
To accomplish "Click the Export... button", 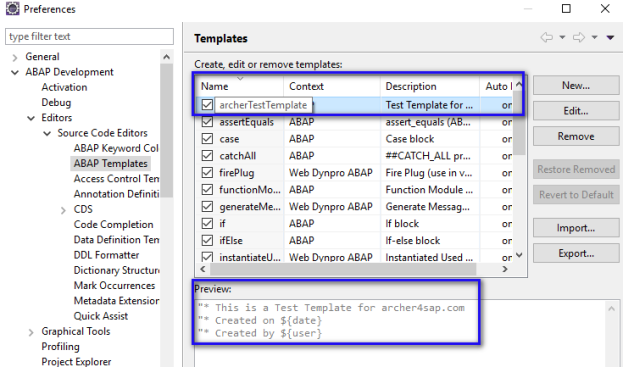I will tap(576, 253).
